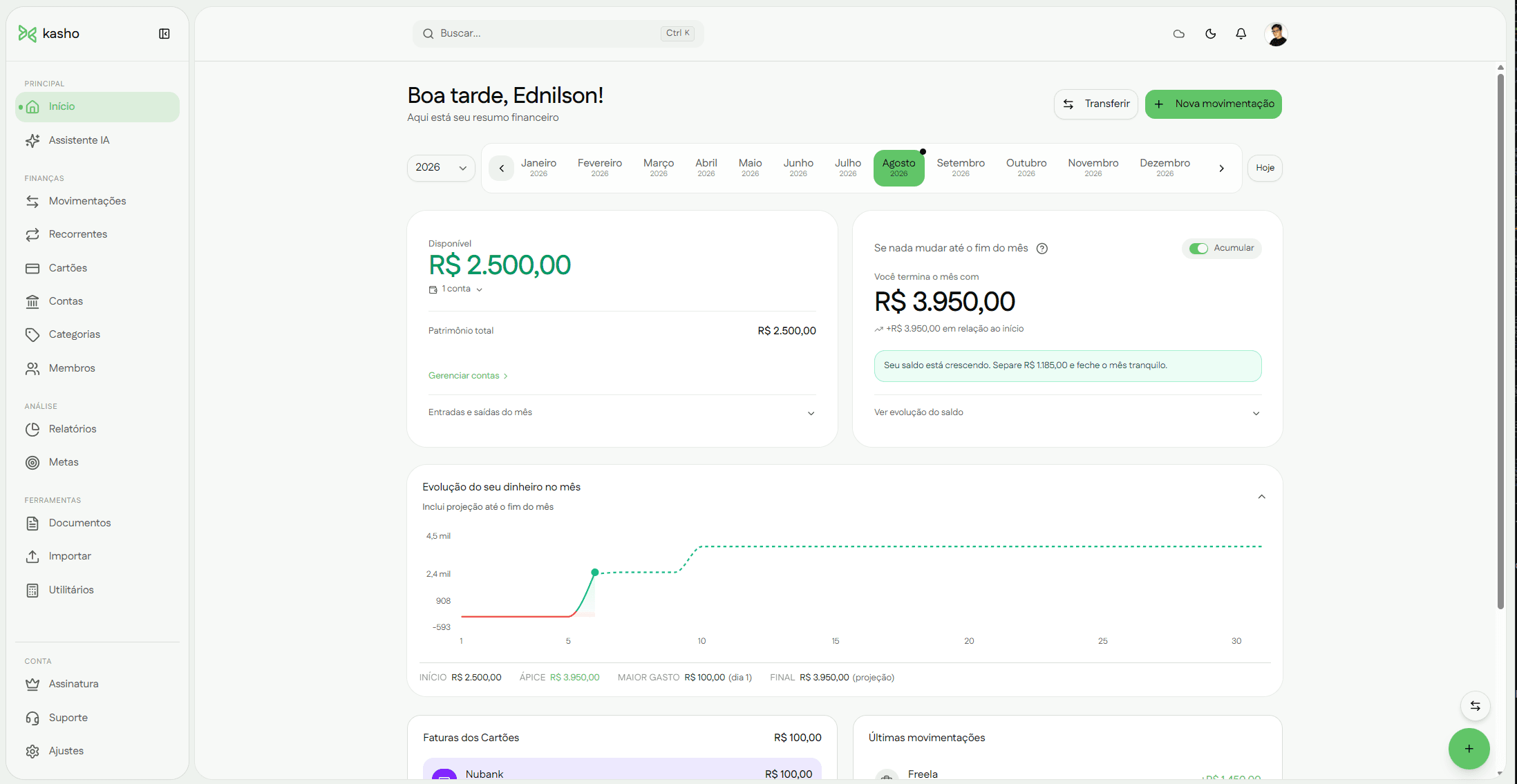Open Recorrentes page
The width and height of the screenshot is (1517, 784).
97,234
